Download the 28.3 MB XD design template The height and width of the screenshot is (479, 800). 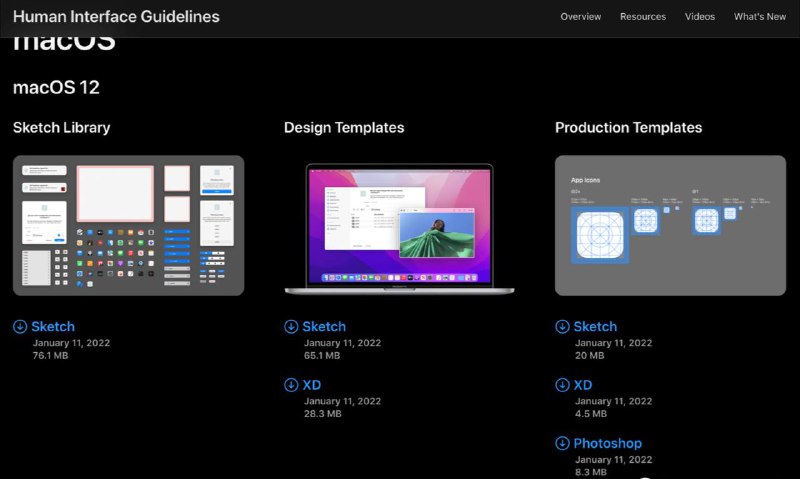(x=312, y=385)
